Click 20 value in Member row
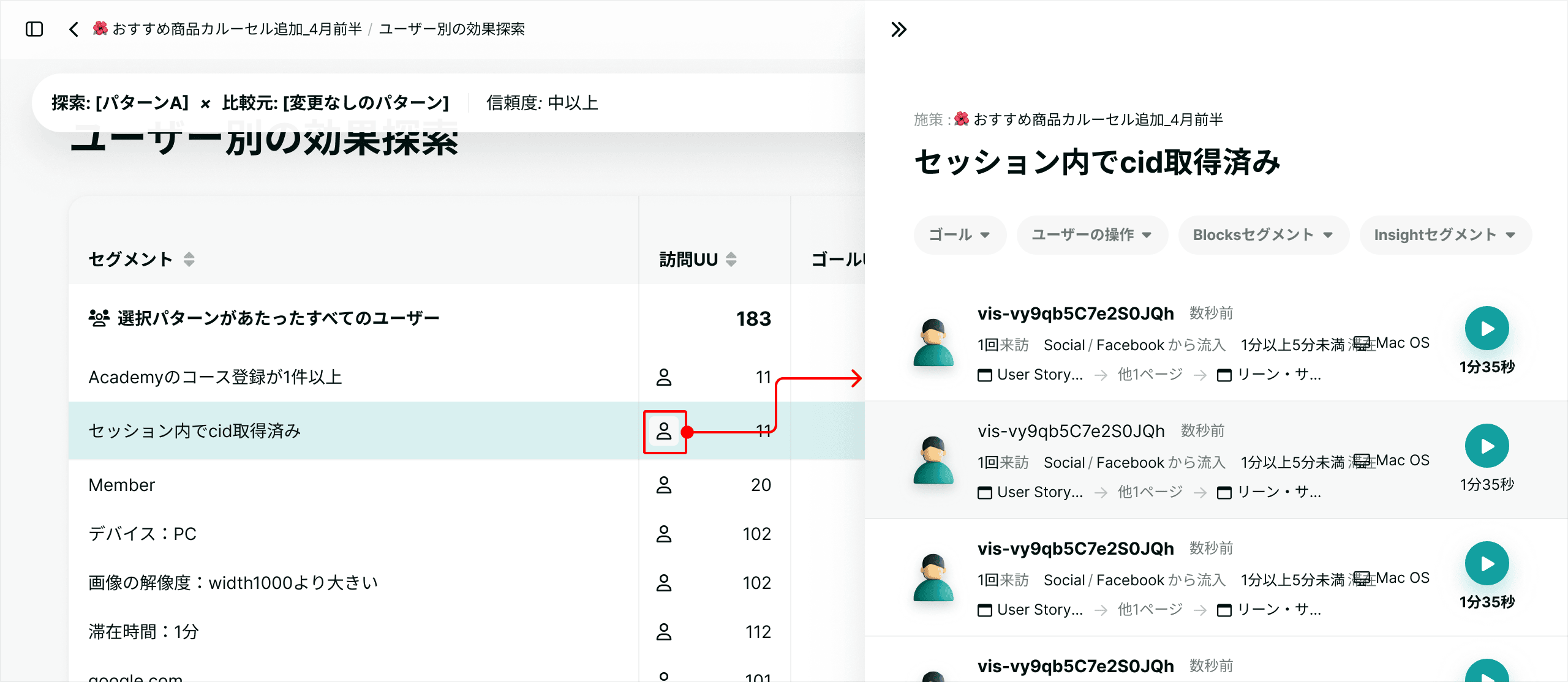 tap(761, 485)
